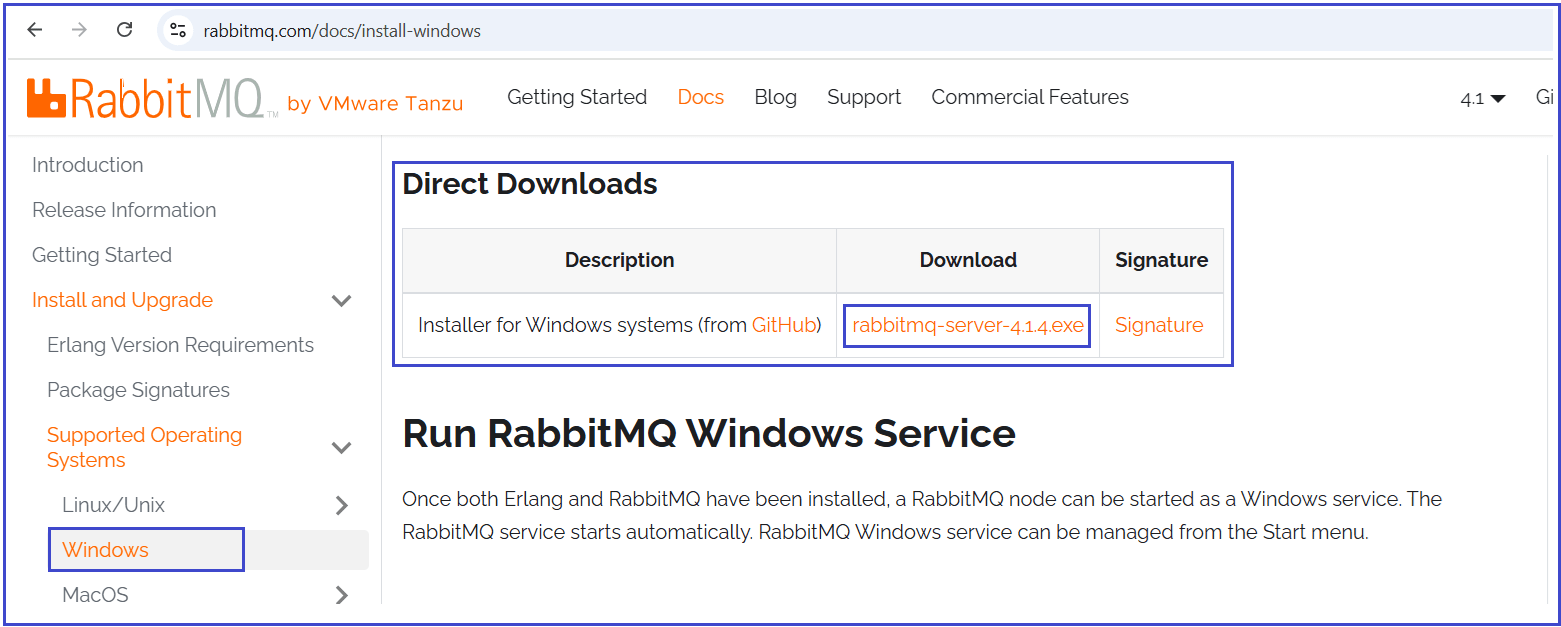Expand the Linux/Unix submenu

click(341, 504)
